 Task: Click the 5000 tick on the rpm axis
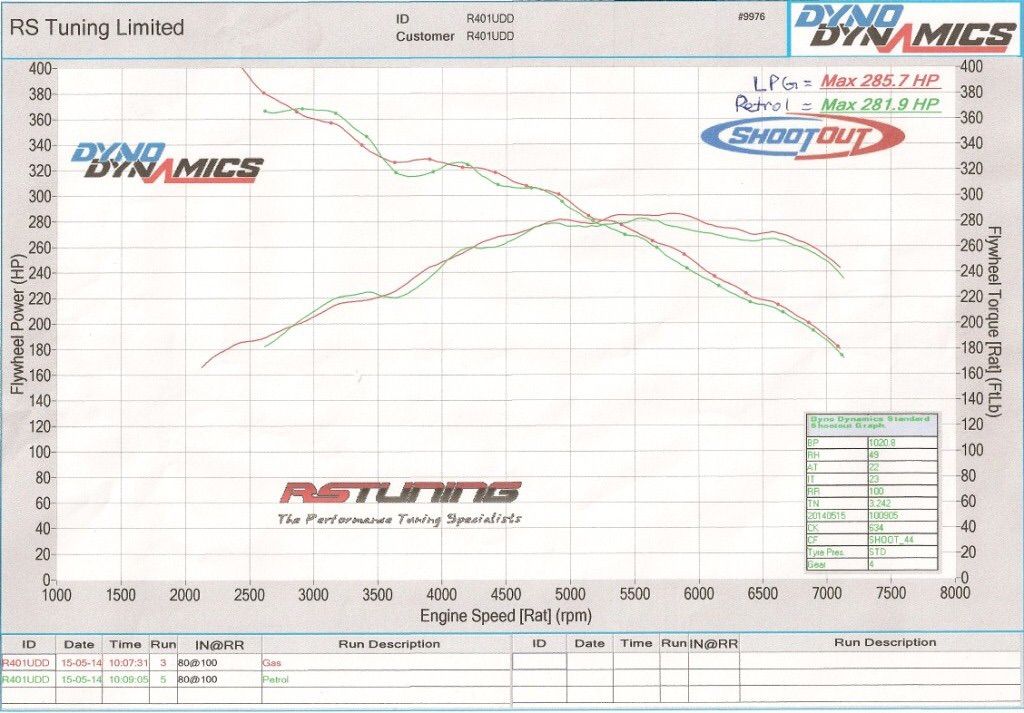(x=569, y=594)
